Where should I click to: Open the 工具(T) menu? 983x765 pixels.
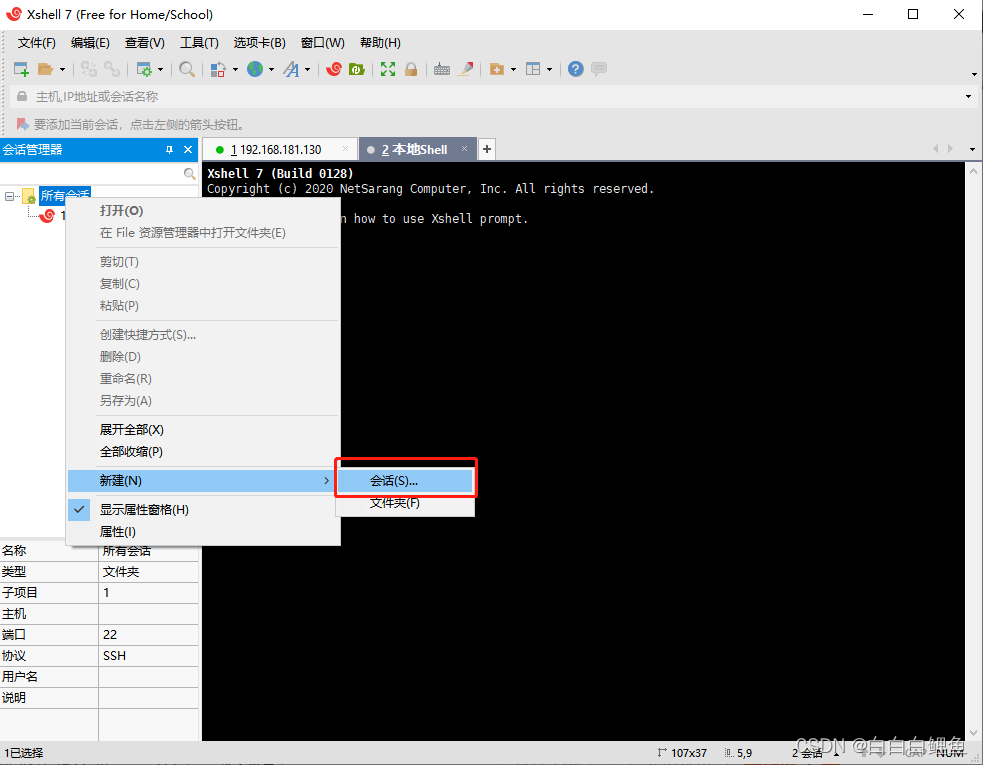tap(199, 43)
